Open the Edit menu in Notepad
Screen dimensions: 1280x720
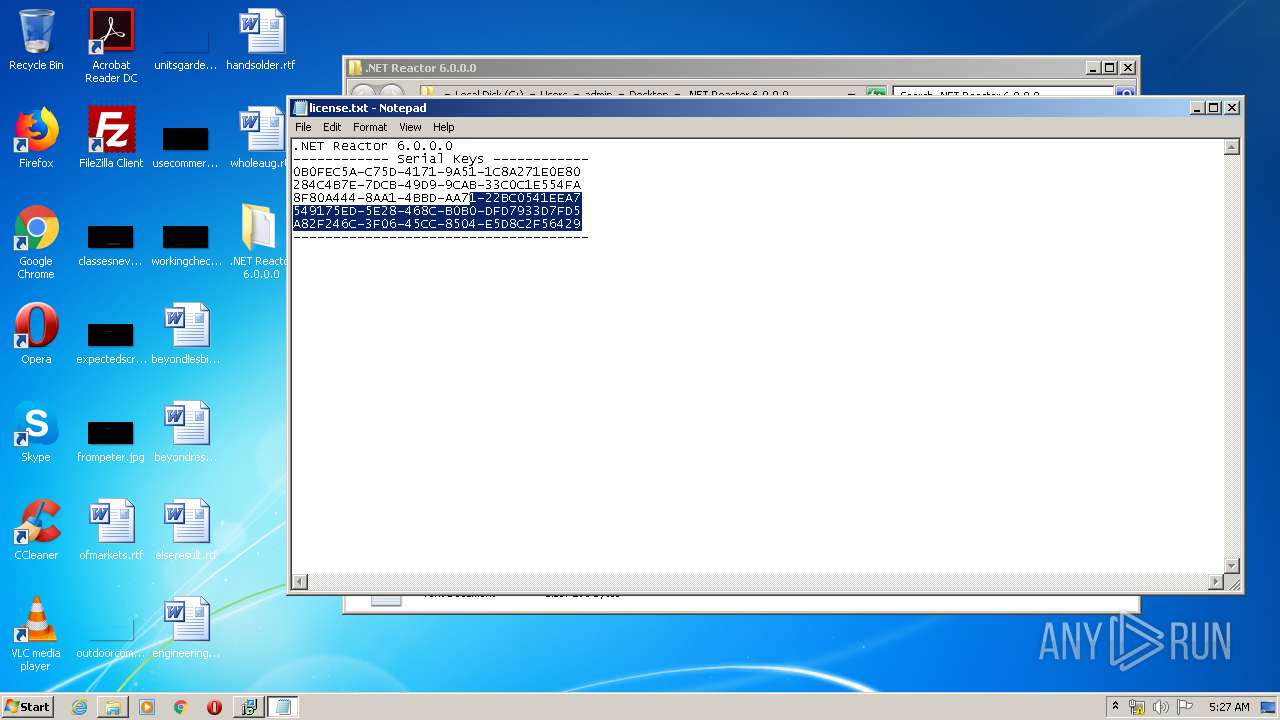point(332,127)
